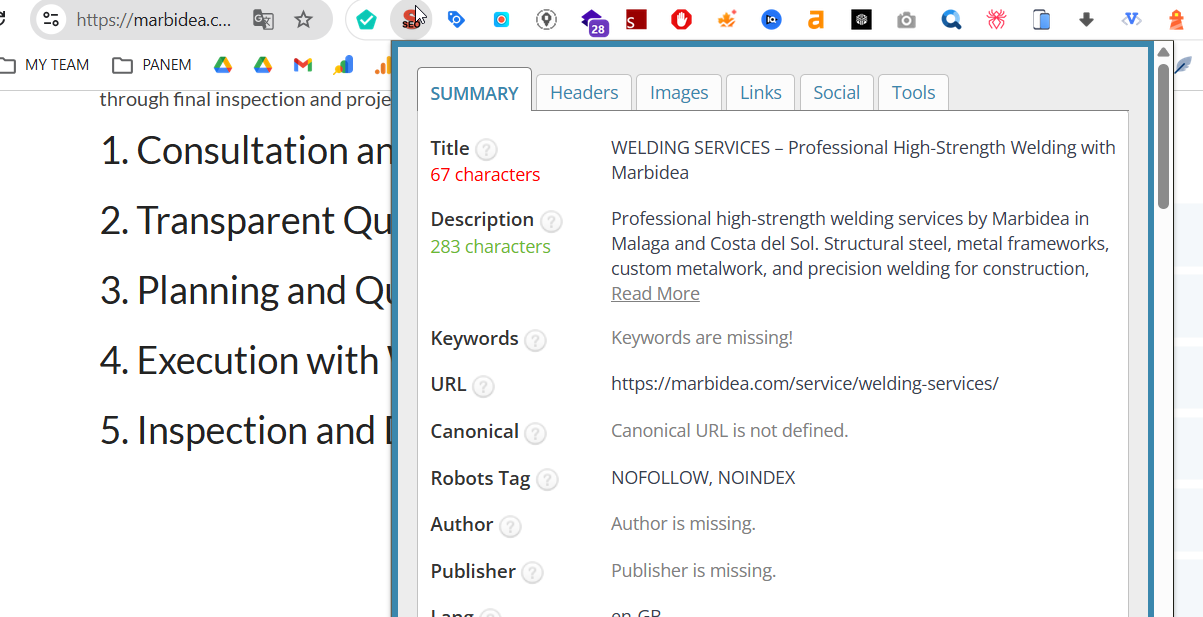Click the pink spider extension icon
This screenshot has height=617, width=1203.
click(x=996, y=20)
